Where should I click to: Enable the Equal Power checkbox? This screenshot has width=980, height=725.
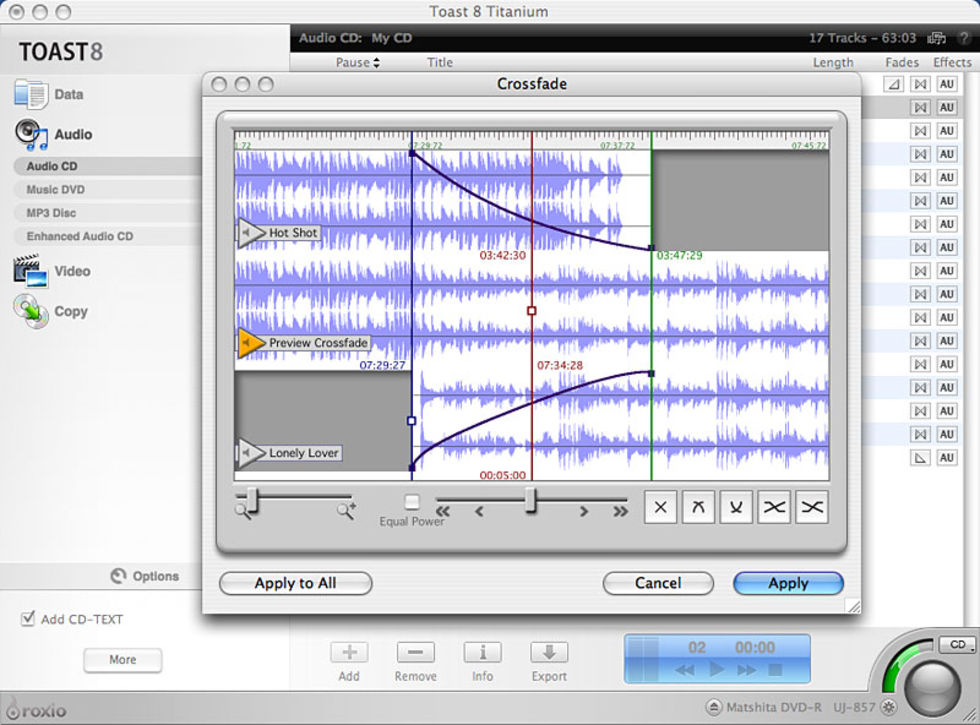coord(412,502)
